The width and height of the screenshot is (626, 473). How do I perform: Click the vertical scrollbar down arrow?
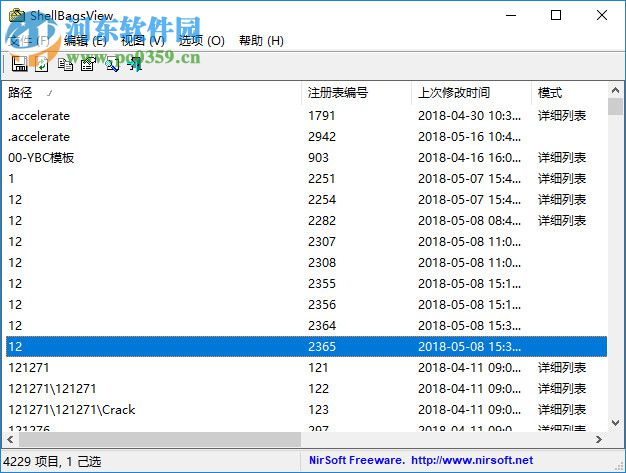pos(615,422)
